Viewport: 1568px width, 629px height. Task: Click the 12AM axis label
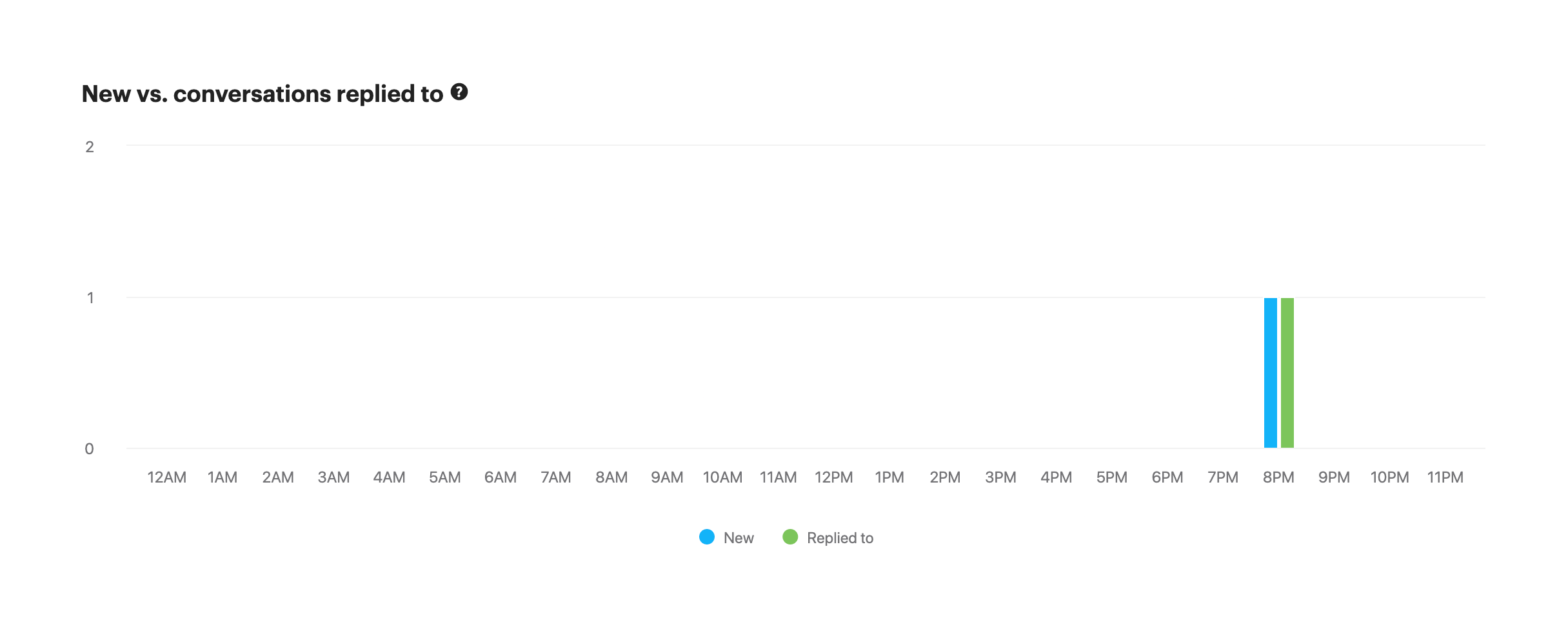tap(166, 477)
